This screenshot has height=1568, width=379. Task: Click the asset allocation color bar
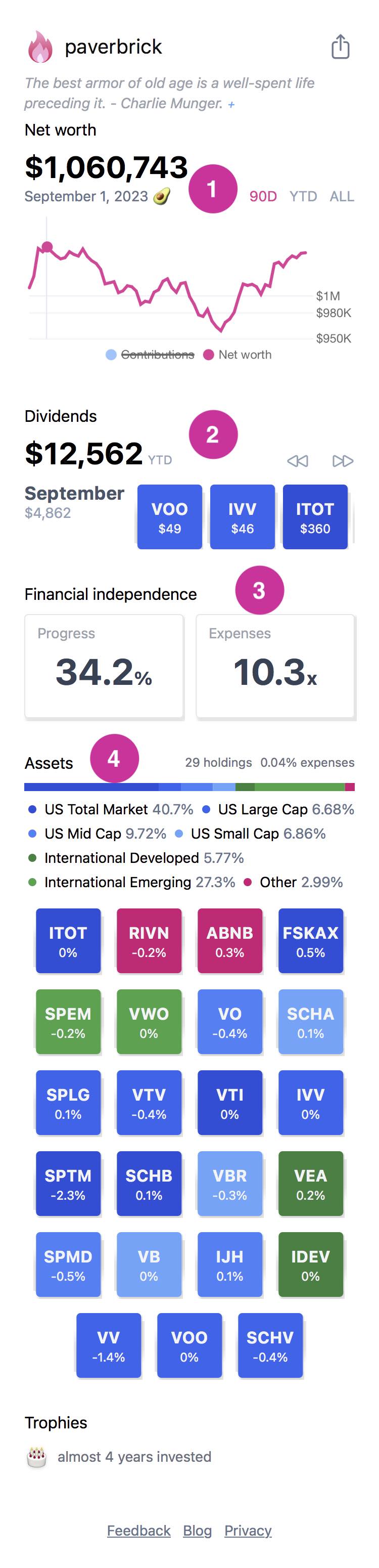pyautogui.click(x=189, y=787)
